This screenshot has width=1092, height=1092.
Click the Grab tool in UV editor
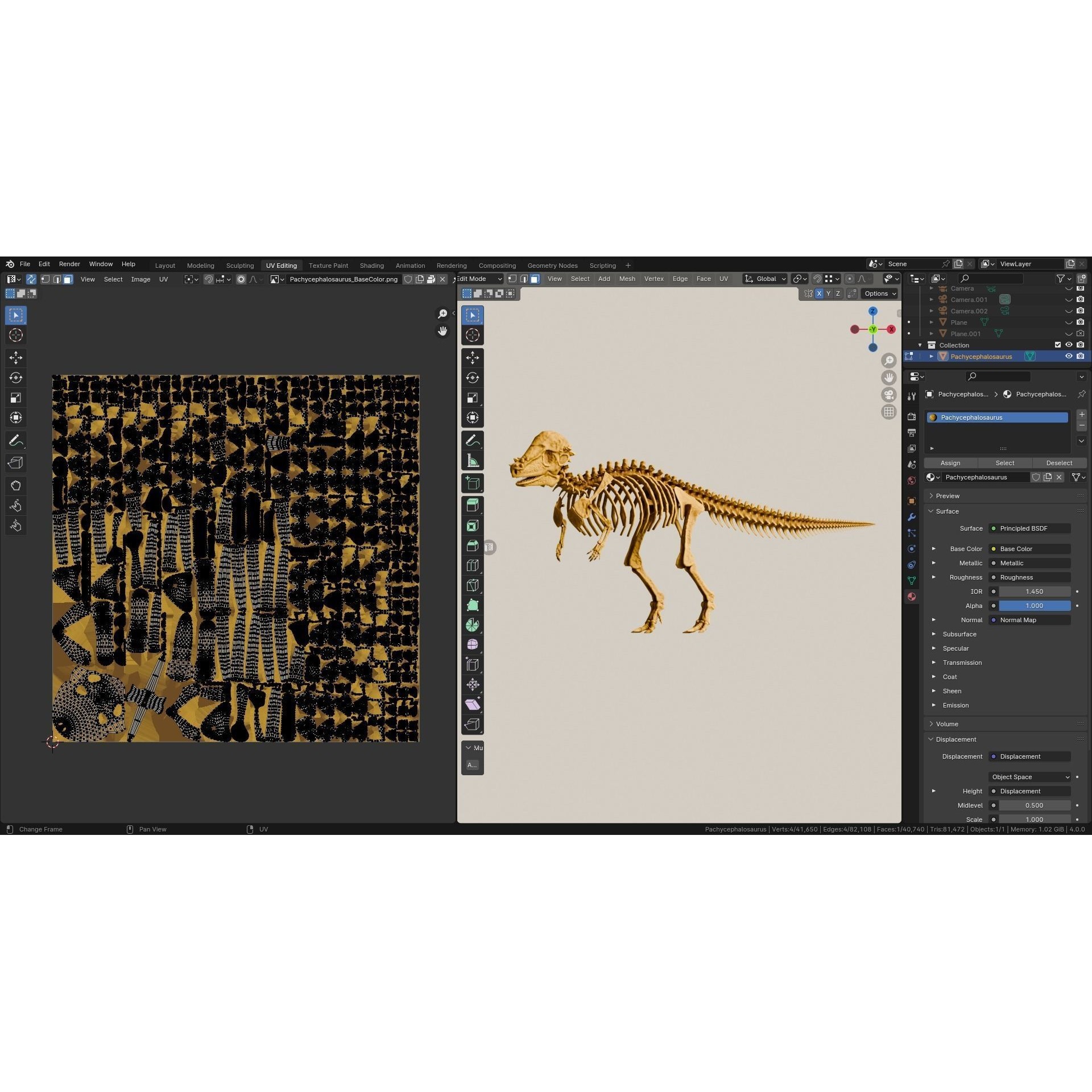pyautogui.click(x=16, y=486)
